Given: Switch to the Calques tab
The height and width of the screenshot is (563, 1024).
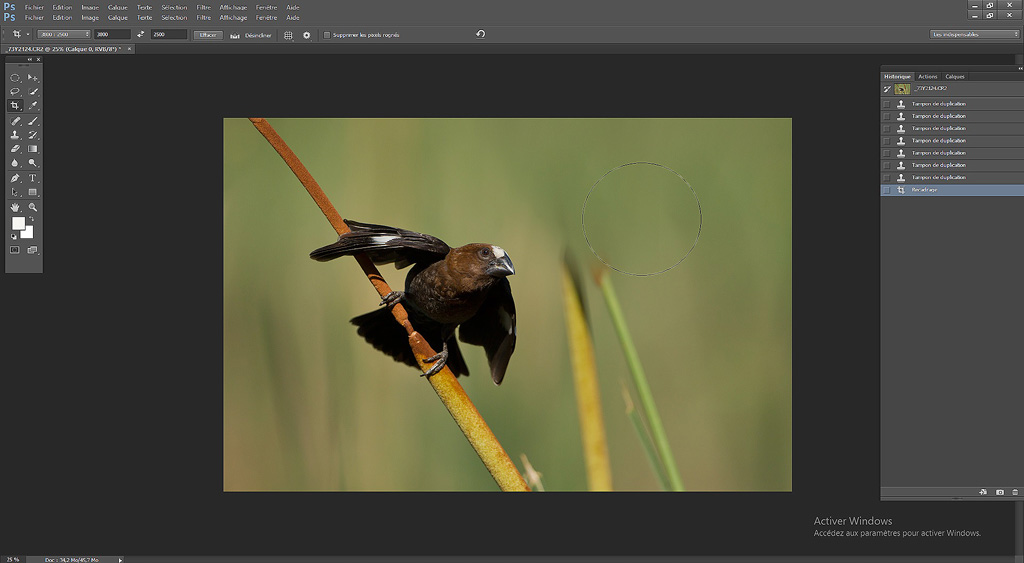Looking at the screenshot, I should pos(955,76).
